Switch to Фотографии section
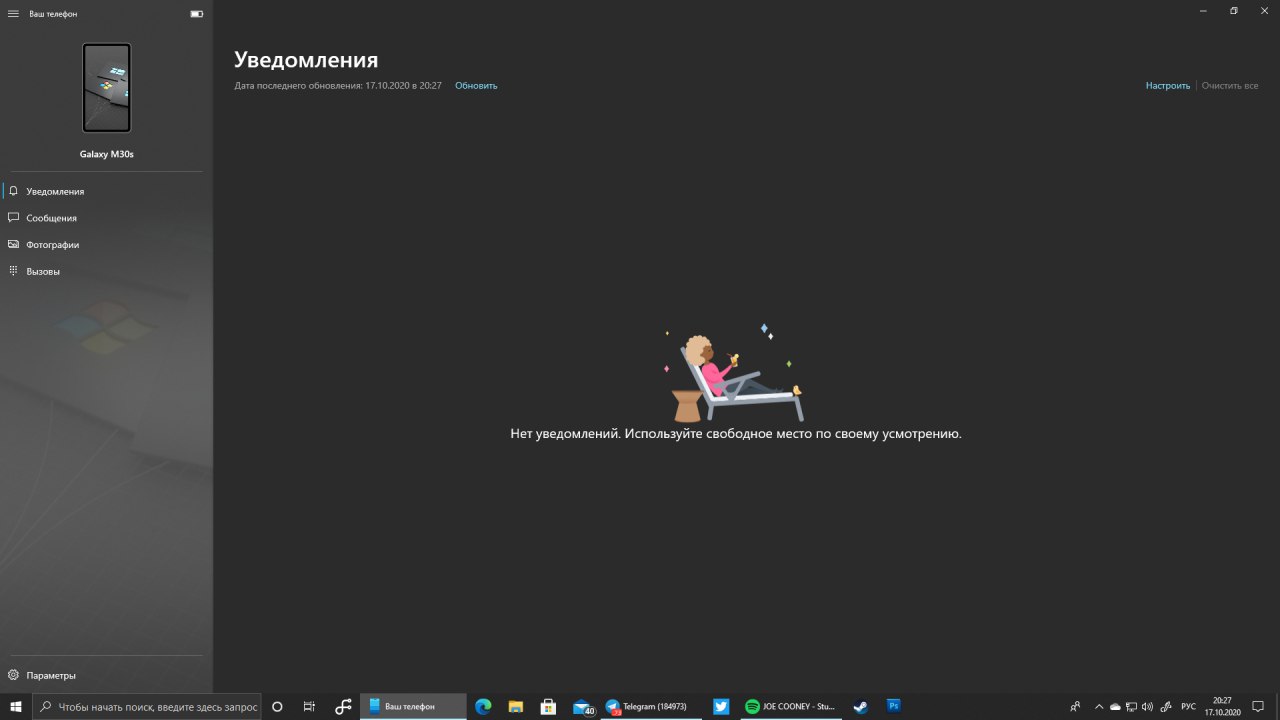Viewport: 1280px width, 720px height. pos(106,245)
